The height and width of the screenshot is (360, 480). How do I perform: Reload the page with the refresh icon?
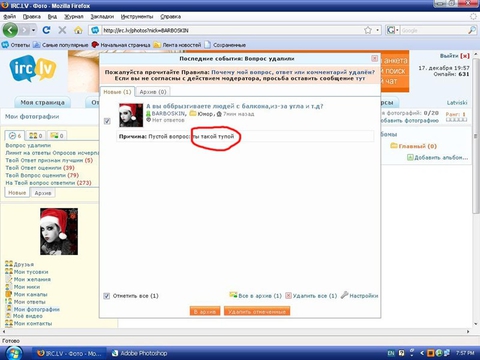[x=46, y=30]
